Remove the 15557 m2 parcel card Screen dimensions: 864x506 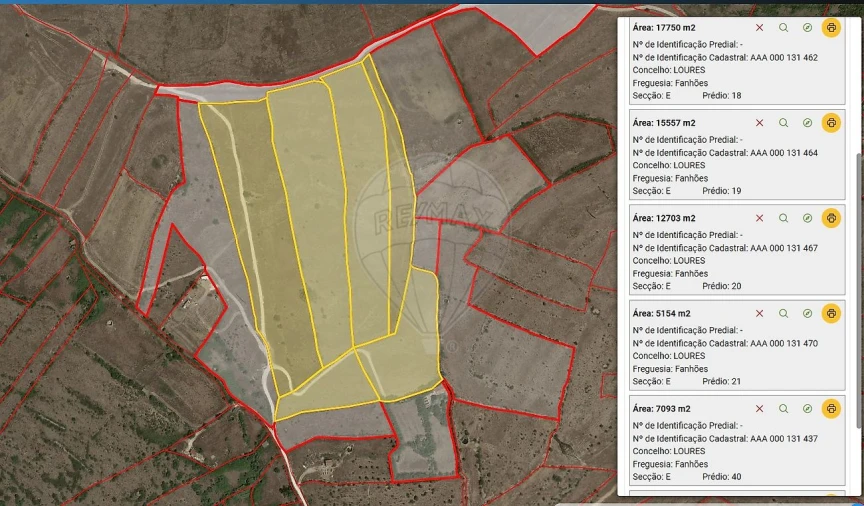(x=759, y=123)
